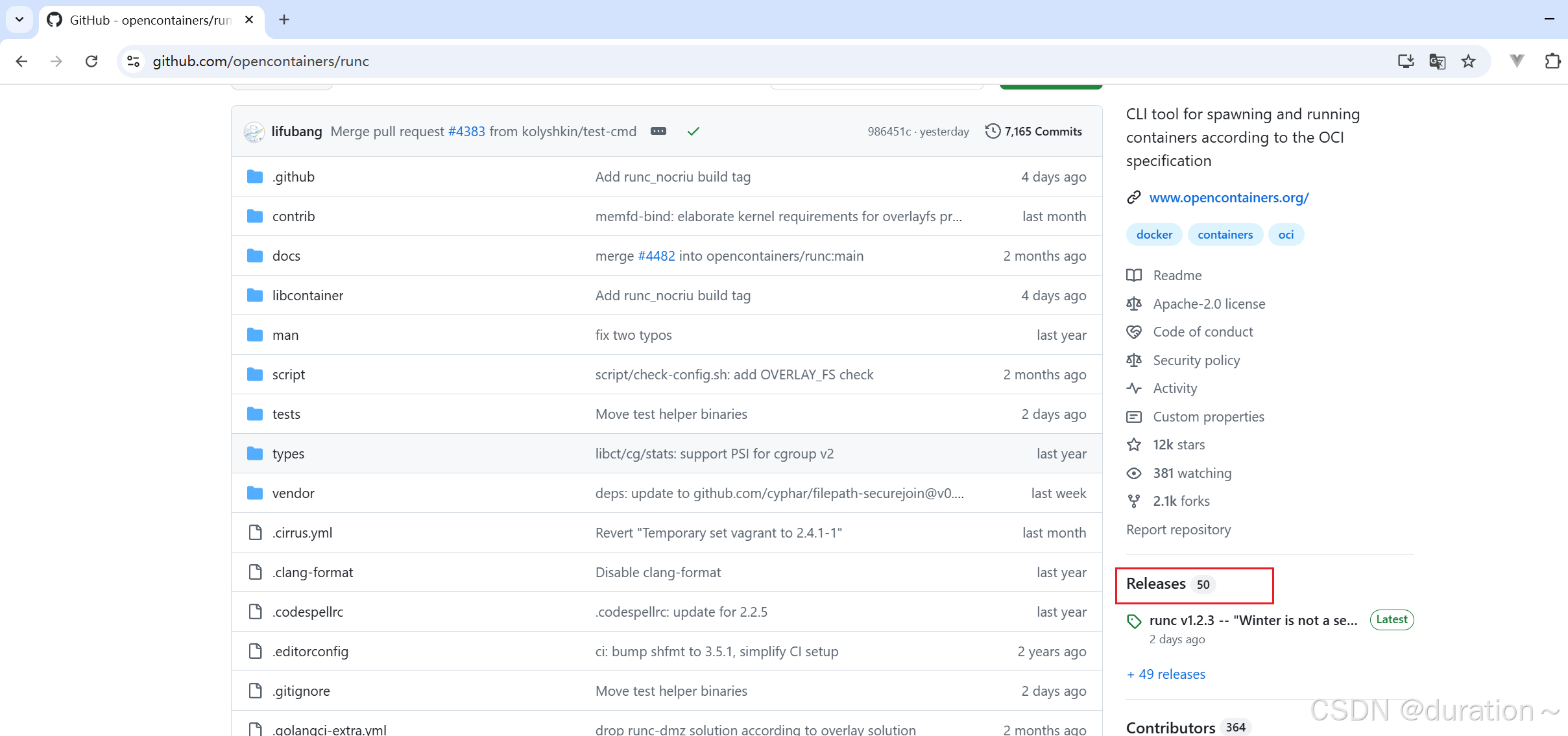This screenshot has width=1568, height=736.
Task: Open the docs folder
Action: click(286, 255)
